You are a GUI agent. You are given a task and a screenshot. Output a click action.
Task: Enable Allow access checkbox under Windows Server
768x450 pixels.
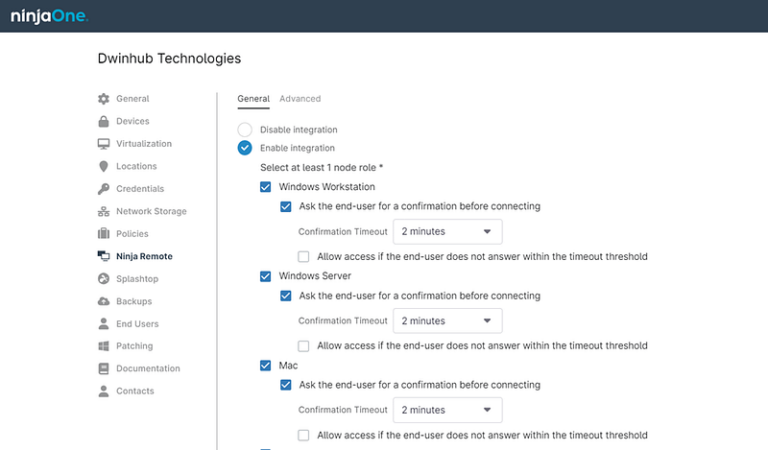304,346
